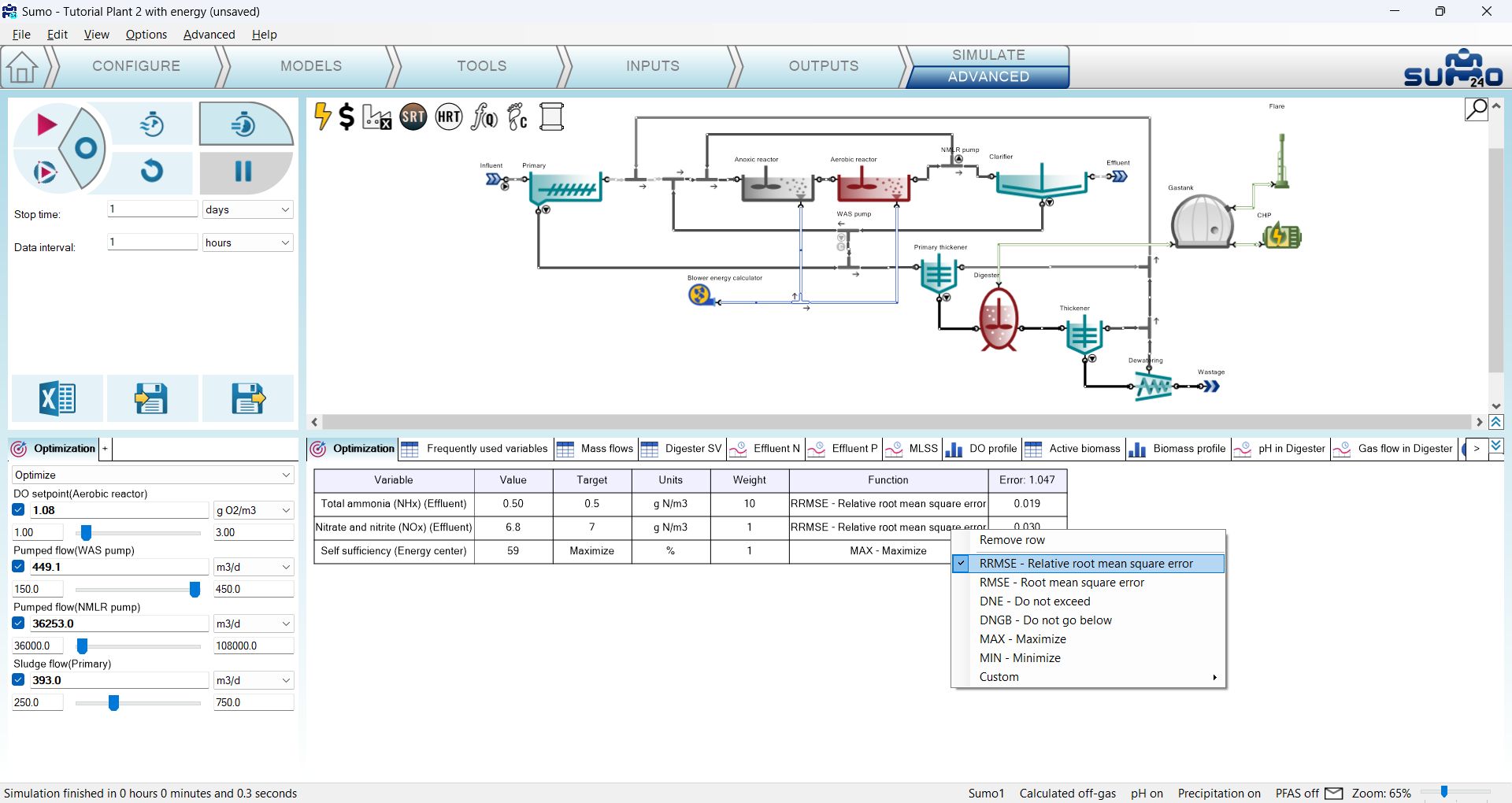Click the HRT calculator icon

449,117
